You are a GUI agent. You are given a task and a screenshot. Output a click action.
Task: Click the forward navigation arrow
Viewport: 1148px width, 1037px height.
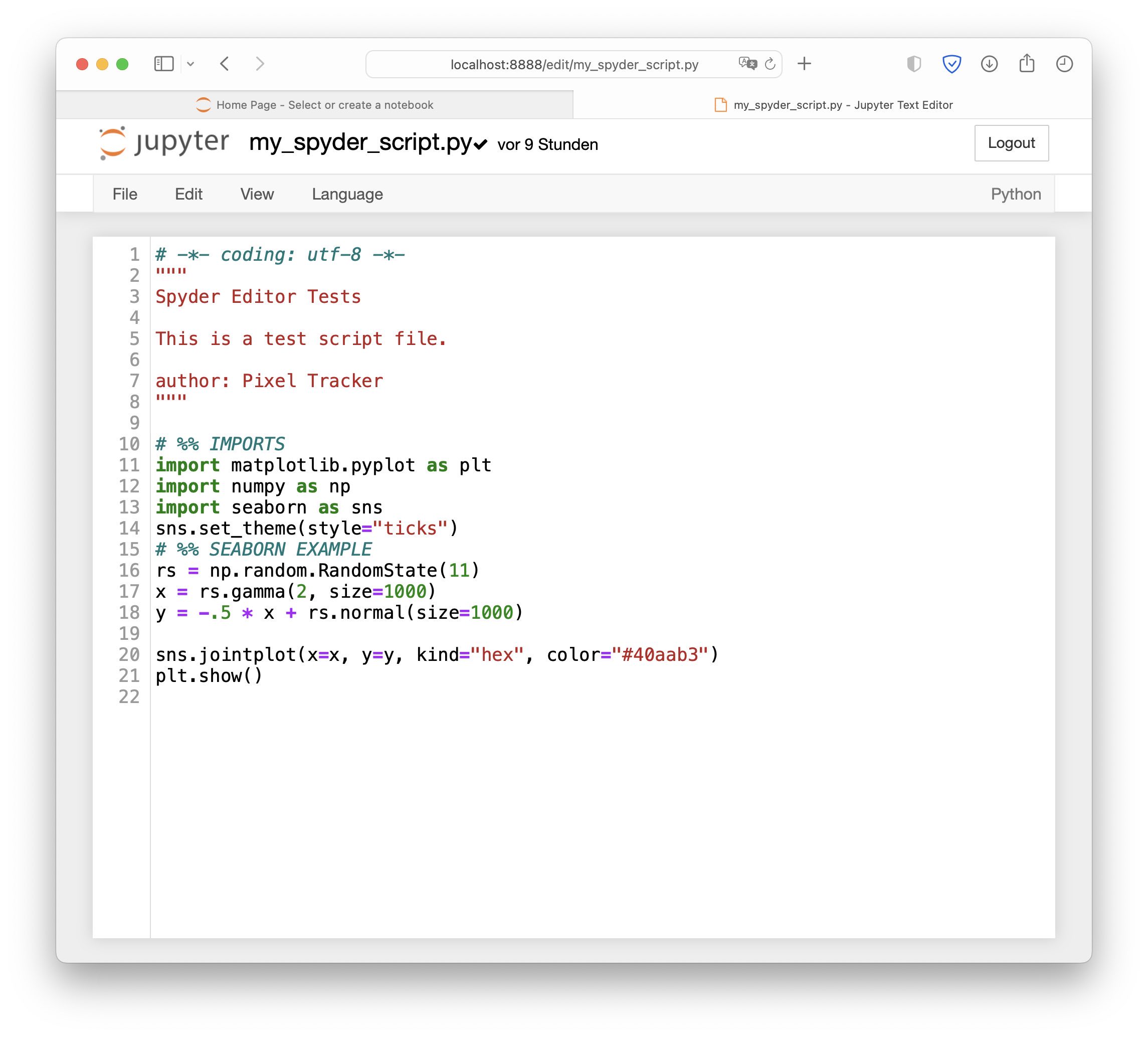[264, 64]
